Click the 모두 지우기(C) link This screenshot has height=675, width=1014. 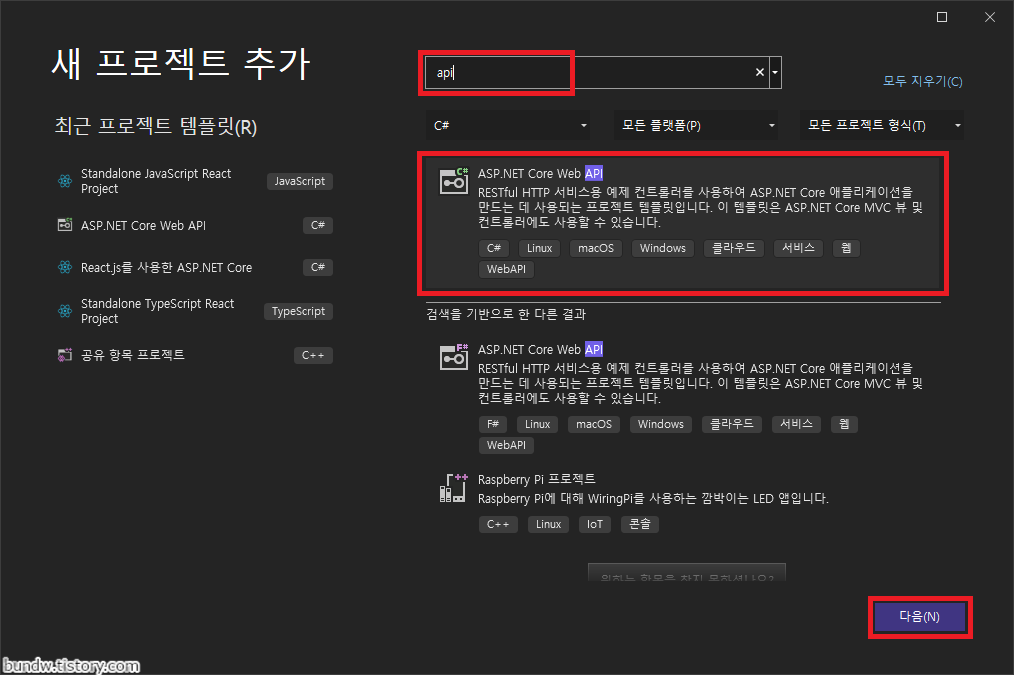coord(923,81)
